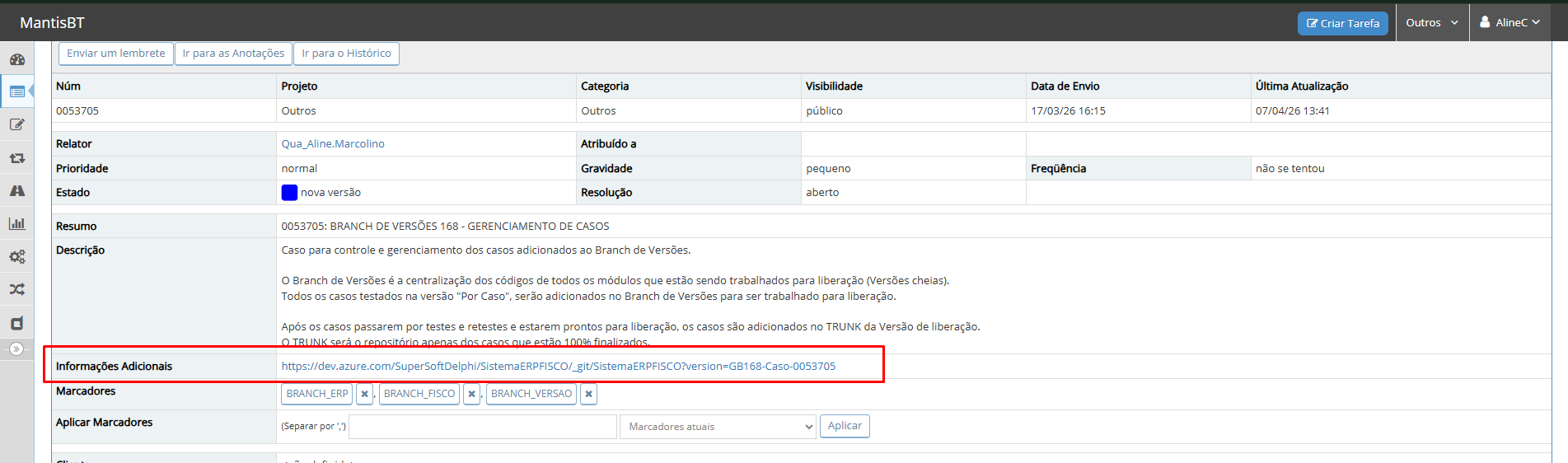Click the report issue edit icon in sidebar

click(16, 124)
